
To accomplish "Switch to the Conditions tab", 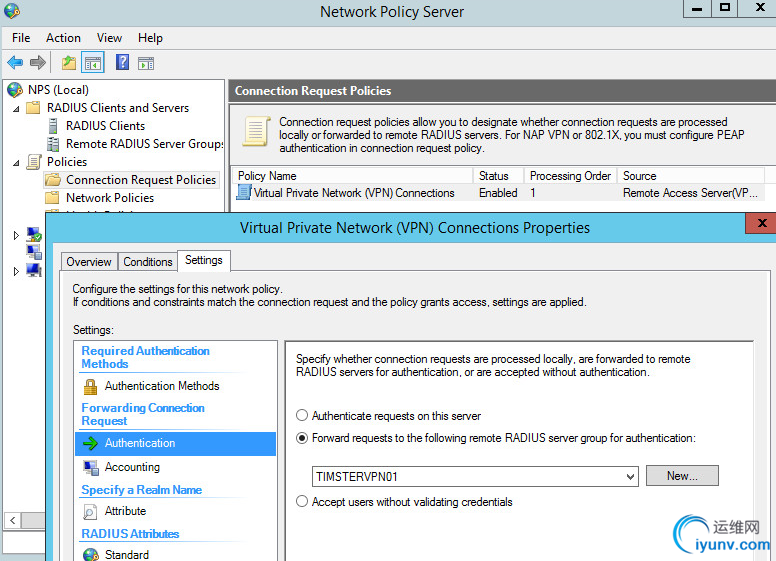I will [x=148, y=262].
